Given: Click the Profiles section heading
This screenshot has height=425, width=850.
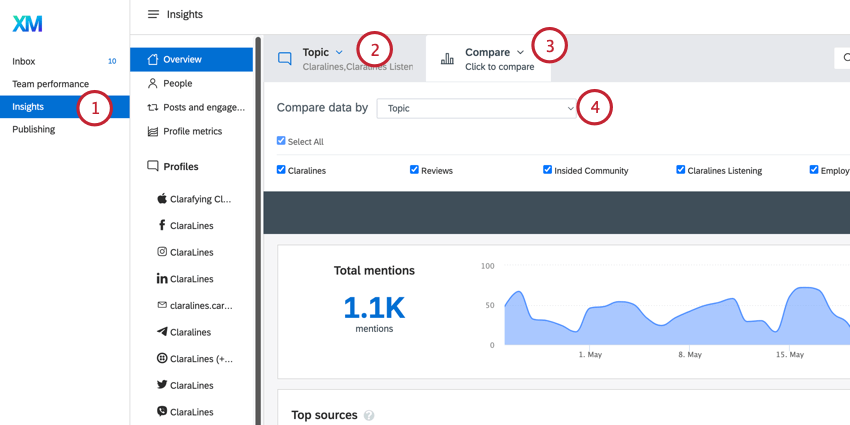Looking at the screenshot, I should coord(181,166).
